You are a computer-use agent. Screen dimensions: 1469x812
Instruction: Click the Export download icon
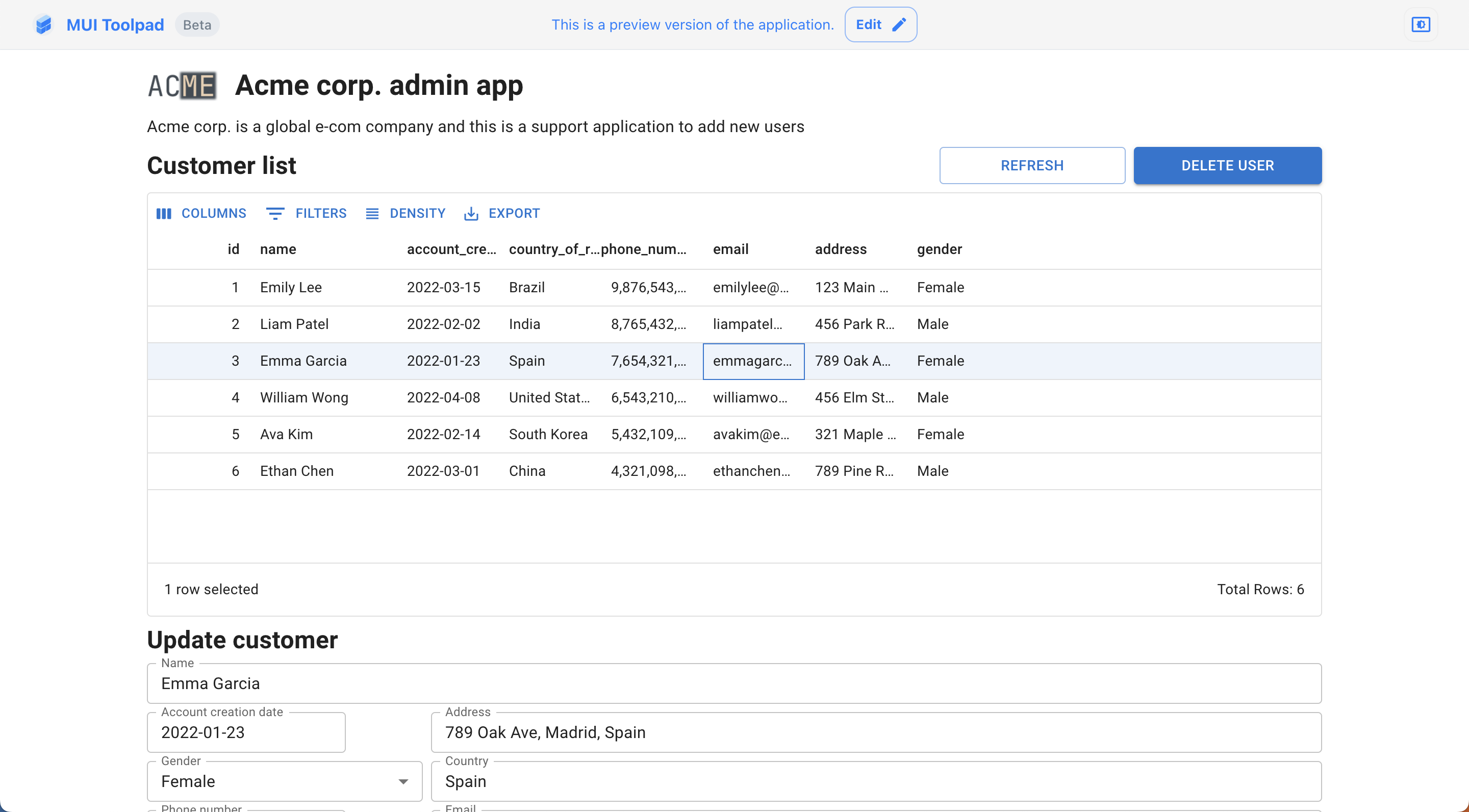coord(471,213)
